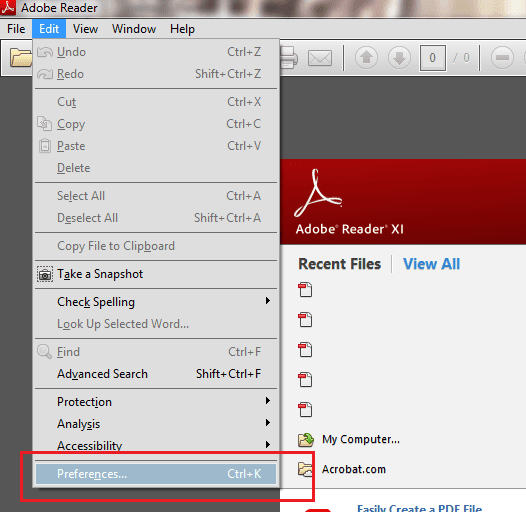Click the next page down arrow
526x512 pixels.
coord(399,57)
